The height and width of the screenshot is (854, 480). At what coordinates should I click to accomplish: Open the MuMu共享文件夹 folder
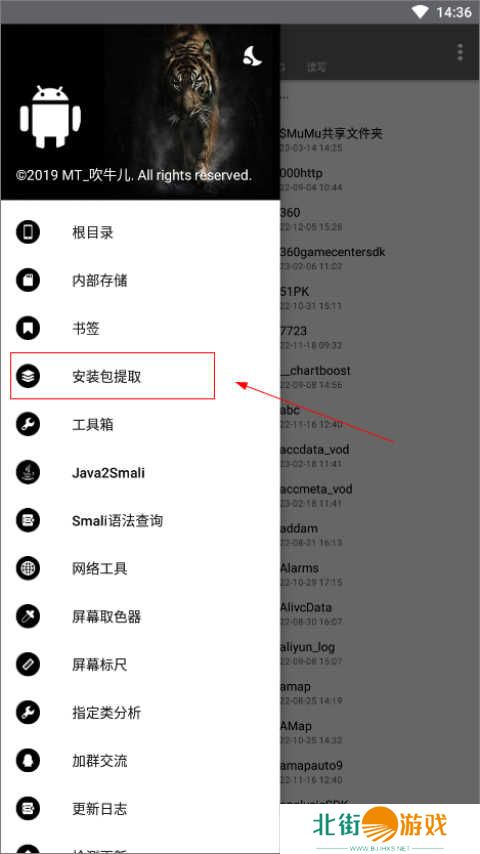click(x=380, y=139)
